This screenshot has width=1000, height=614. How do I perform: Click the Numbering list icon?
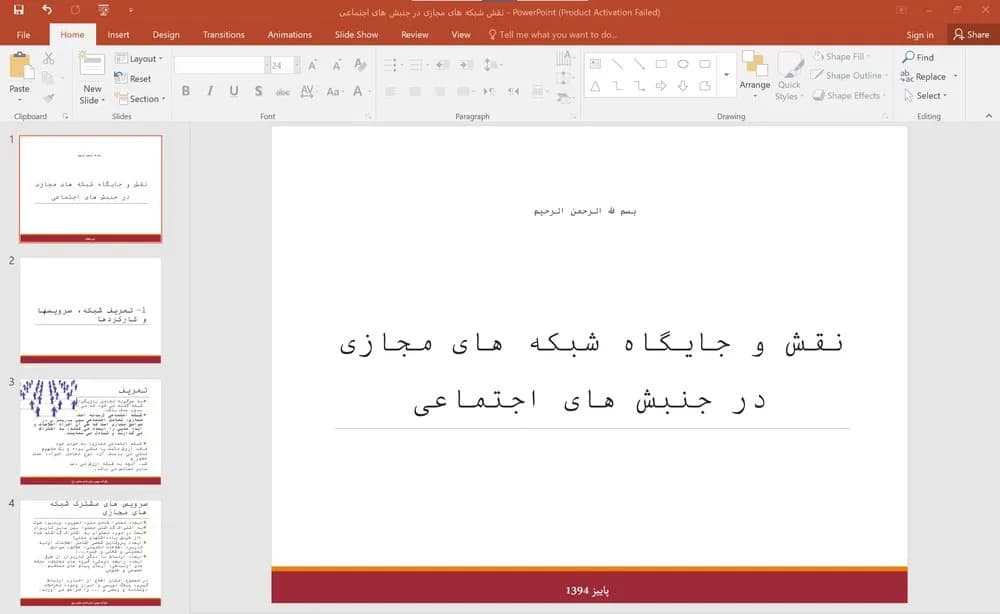pos(418,65)
